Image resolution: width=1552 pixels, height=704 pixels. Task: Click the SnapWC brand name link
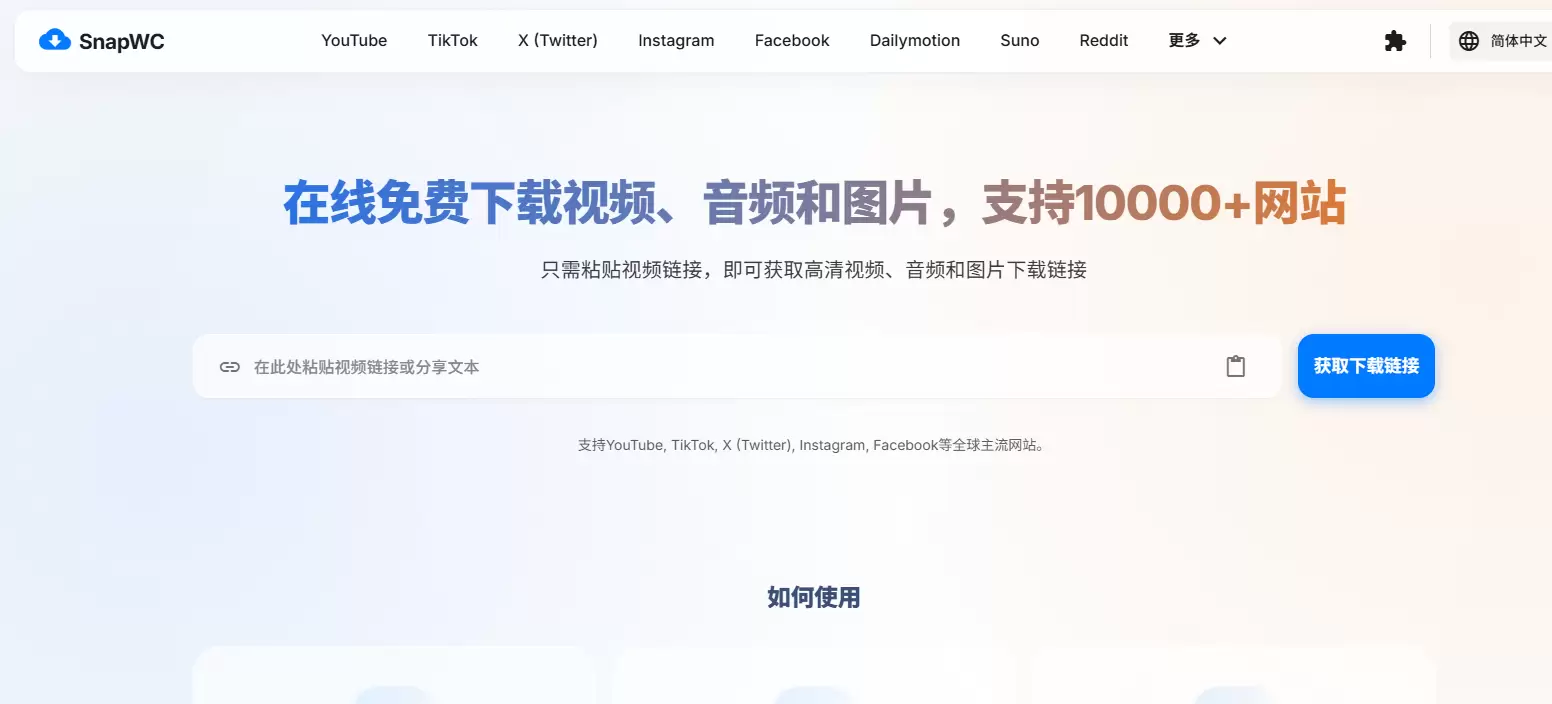pos(122,41)
